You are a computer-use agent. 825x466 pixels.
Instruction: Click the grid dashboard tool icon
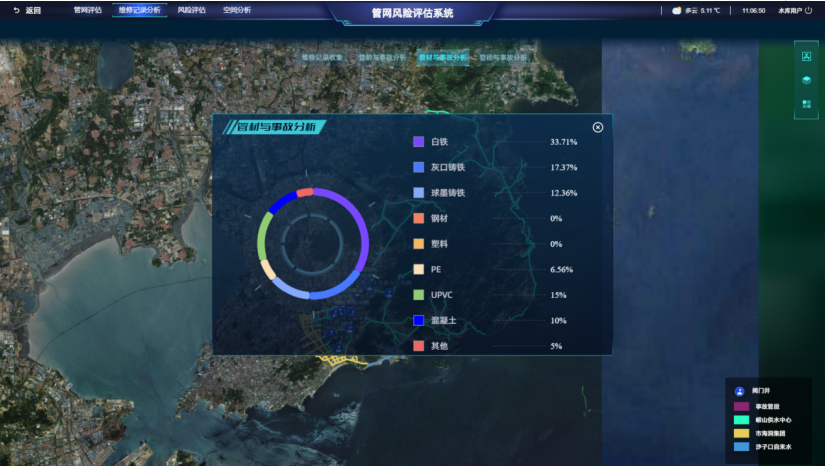pyautogui.click(x=806, y=104)
